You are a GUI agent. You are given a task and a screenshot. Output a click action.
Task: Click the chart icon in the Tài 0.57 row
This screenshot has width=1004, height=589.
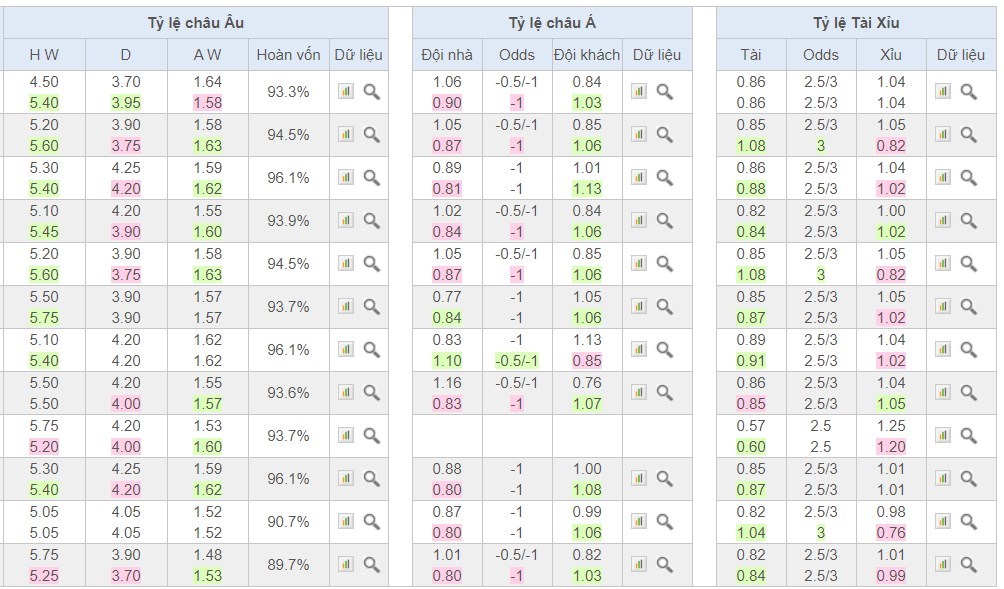pos(943,436)
